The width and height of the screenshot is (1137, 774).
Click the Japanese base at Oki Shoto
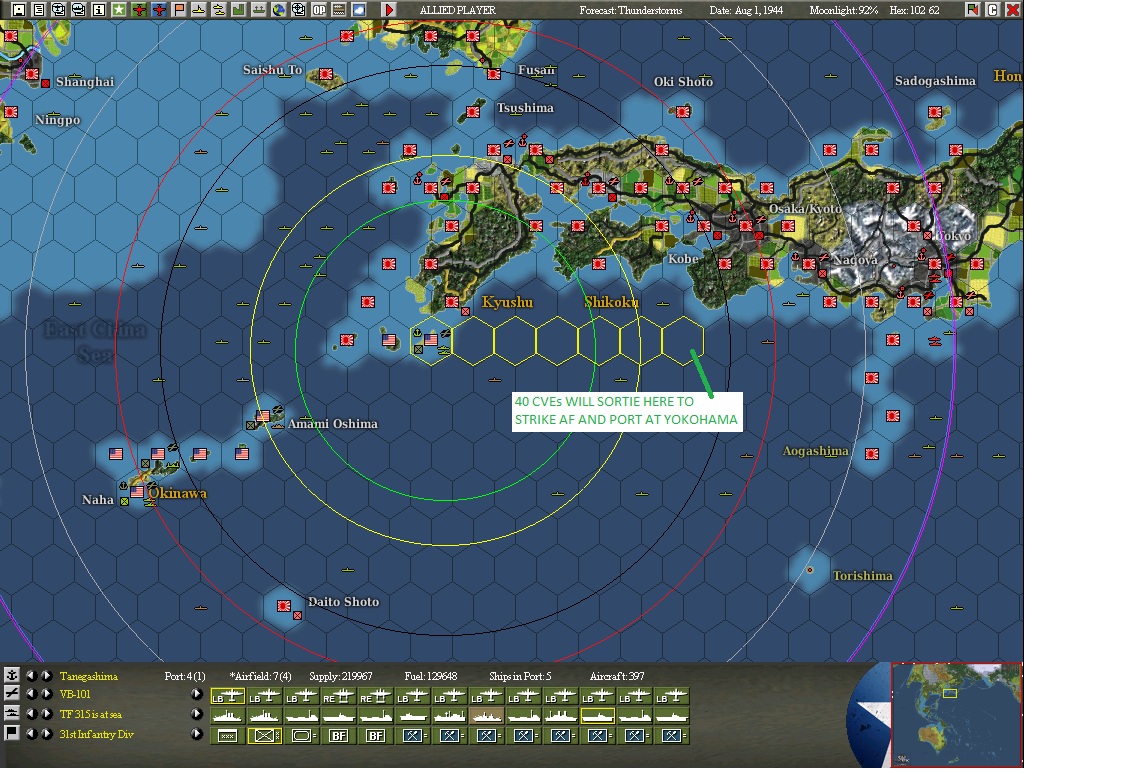683,112
